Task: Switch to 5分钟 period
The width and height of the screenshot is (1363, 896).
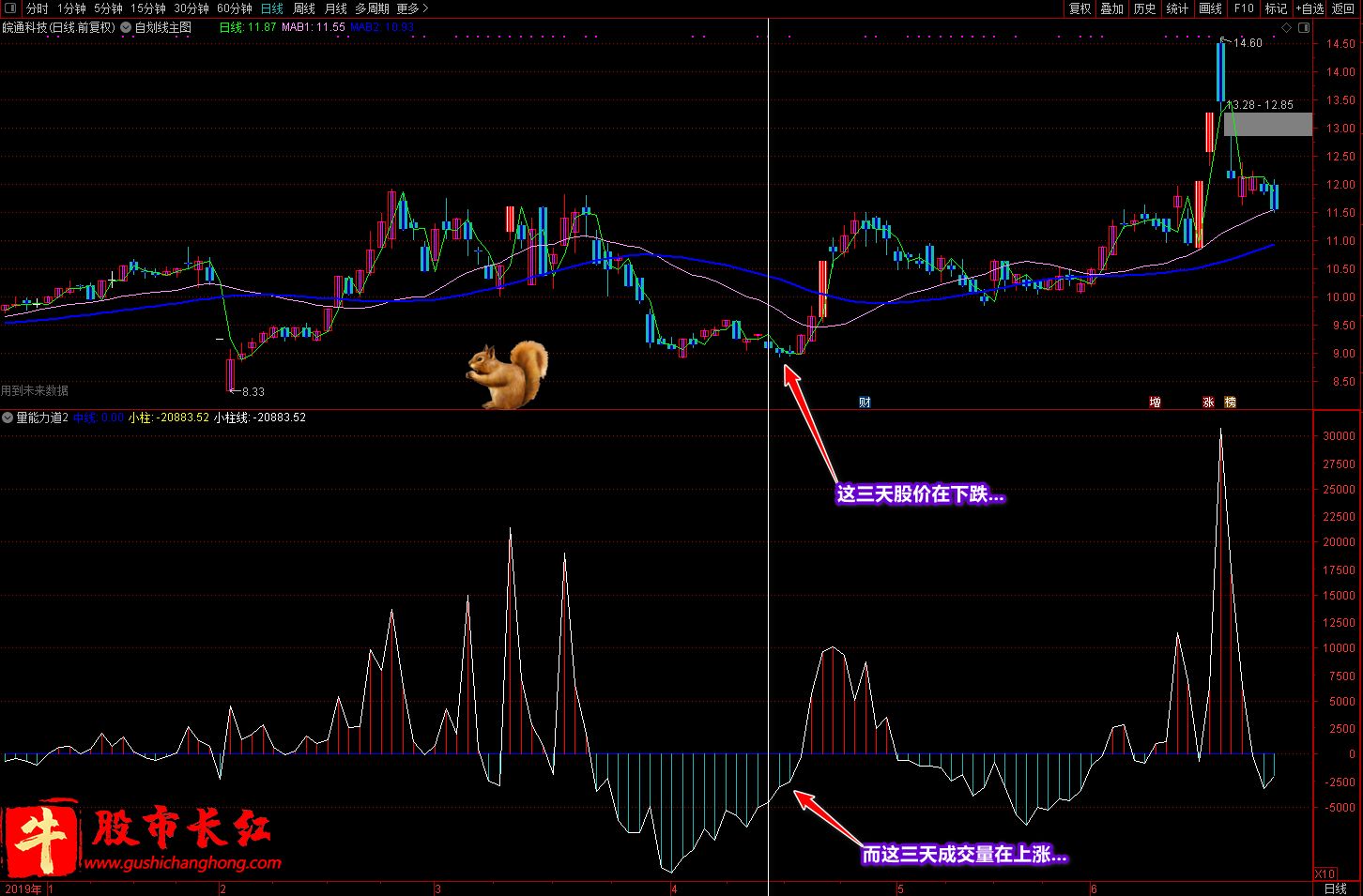Action: click(108, 8)
